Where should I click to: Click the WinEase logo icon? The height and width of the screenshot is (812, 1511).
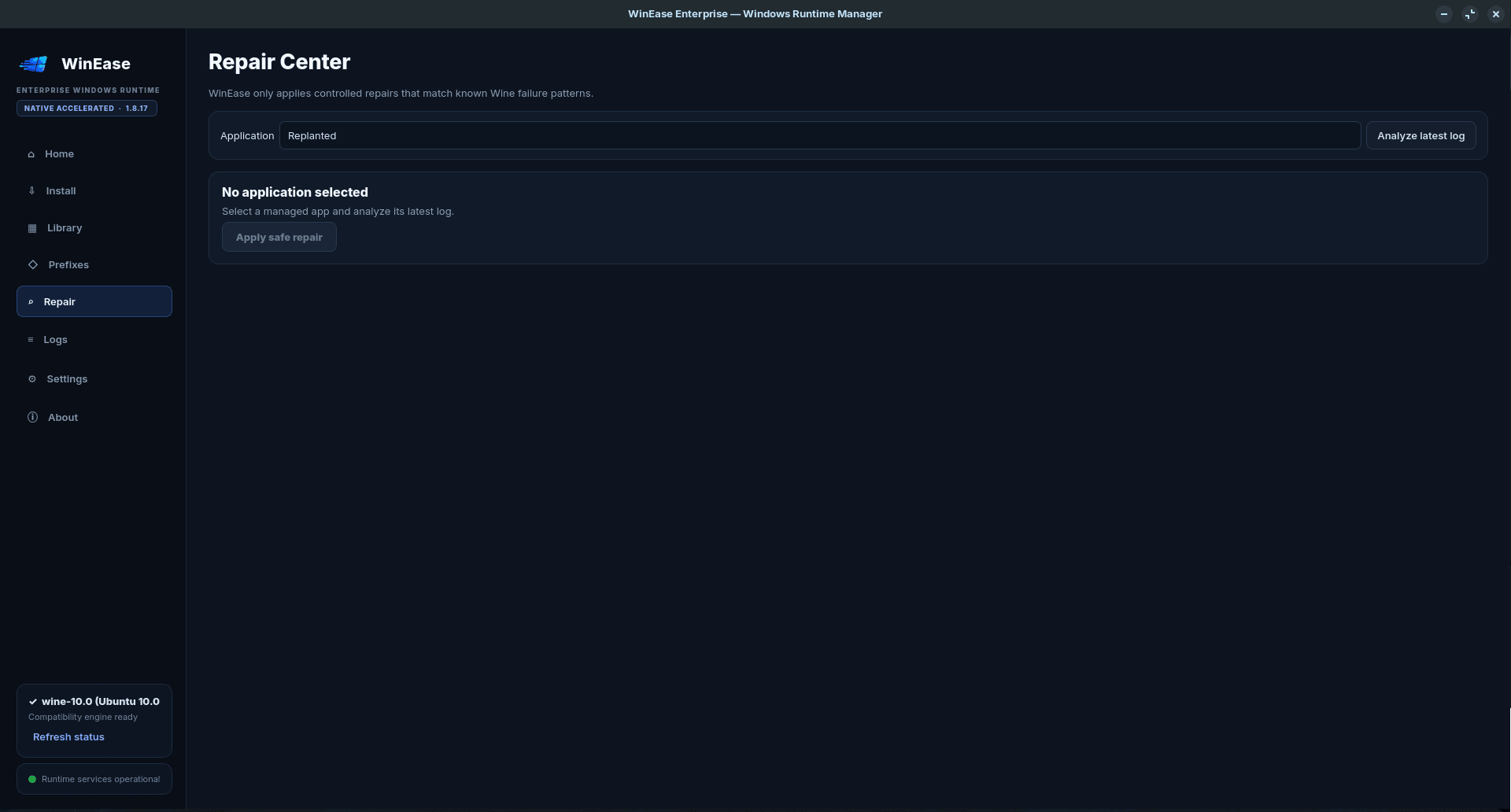(x=34, y=64)
